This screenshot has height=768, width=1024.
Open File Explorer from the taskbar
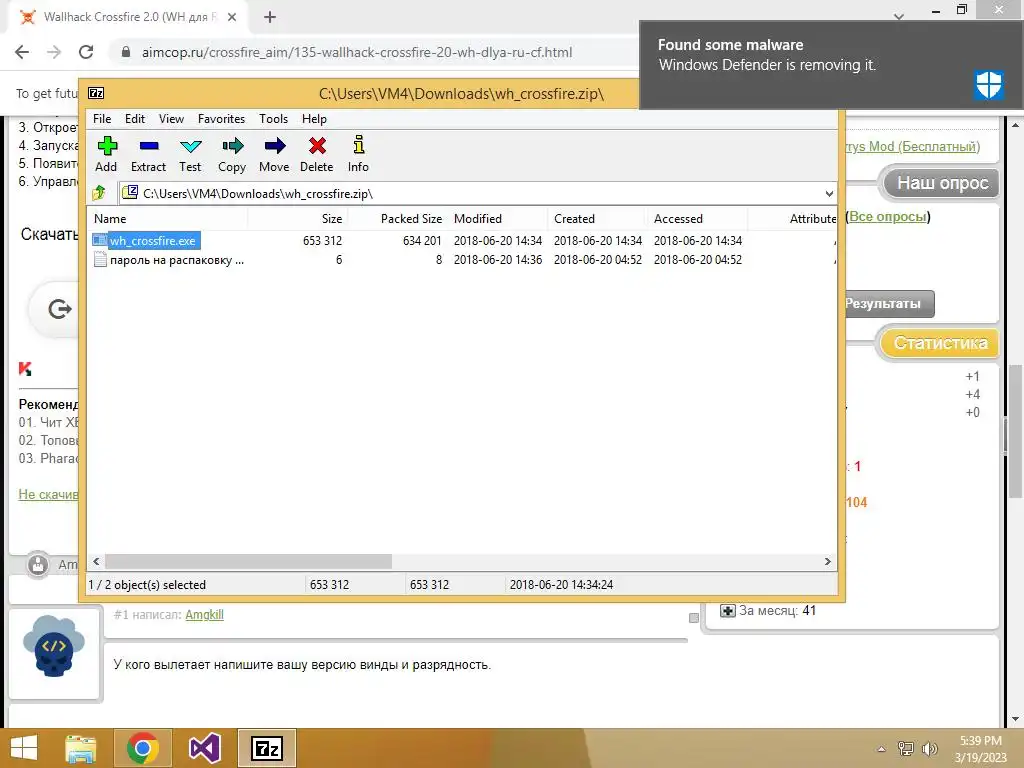(80, 748)
